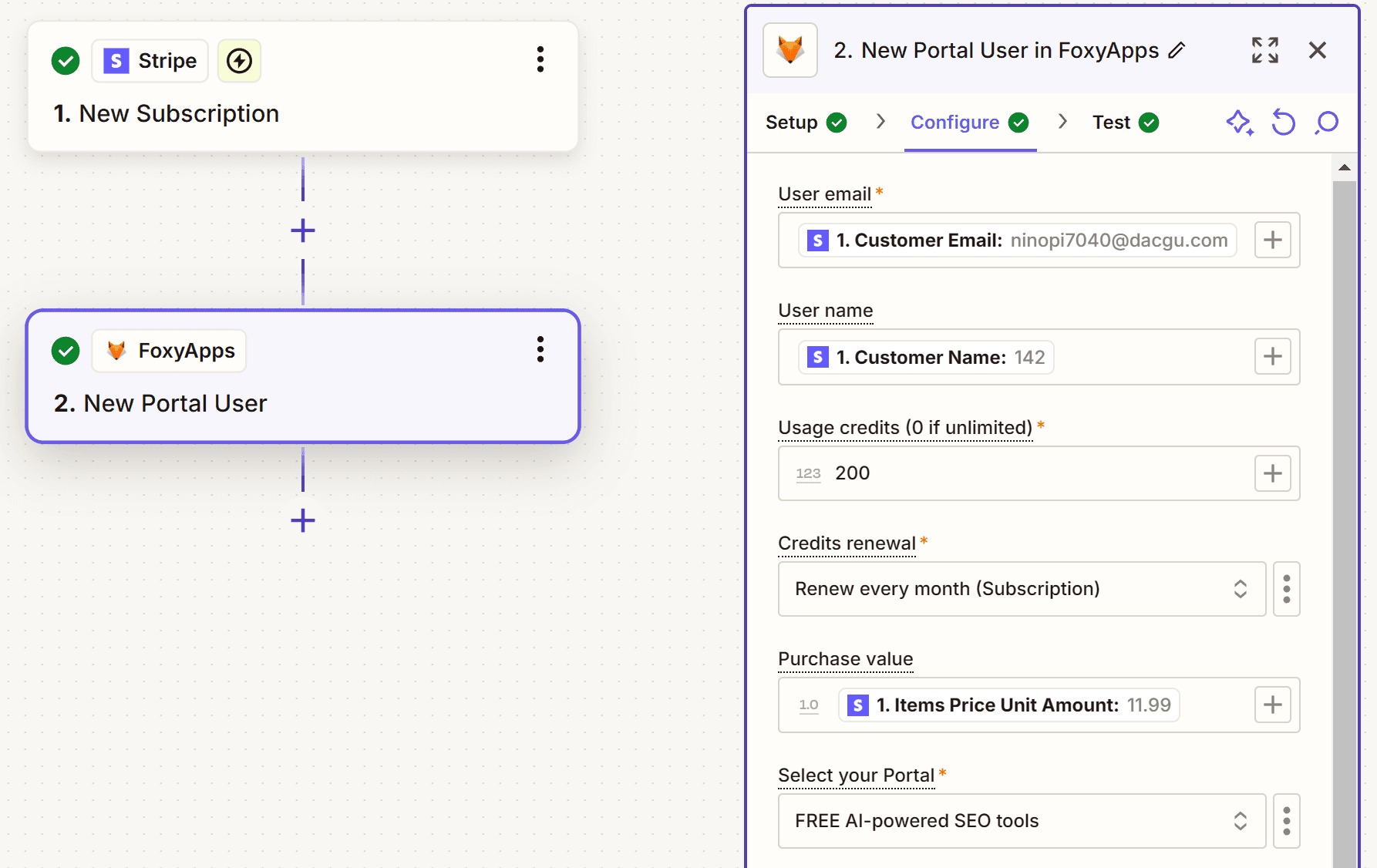Viewport: 1377px width, 868px height.
Task: Click the FoxyApps app badge on step 2
Action: pos(170,351)
